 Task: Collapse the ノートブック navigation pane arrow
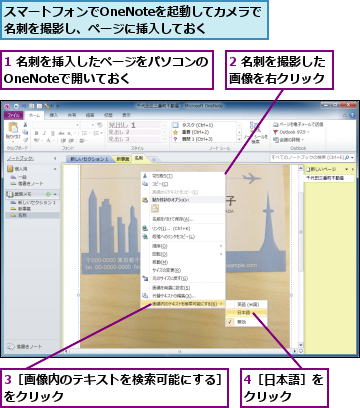(x=55, y=158)
